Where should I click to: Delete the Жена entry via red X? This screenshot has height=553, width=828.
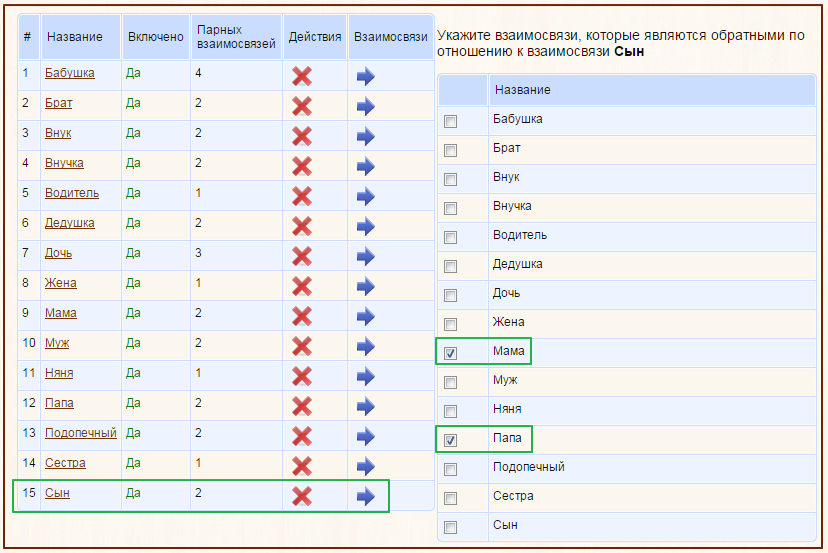click(302, 287)
